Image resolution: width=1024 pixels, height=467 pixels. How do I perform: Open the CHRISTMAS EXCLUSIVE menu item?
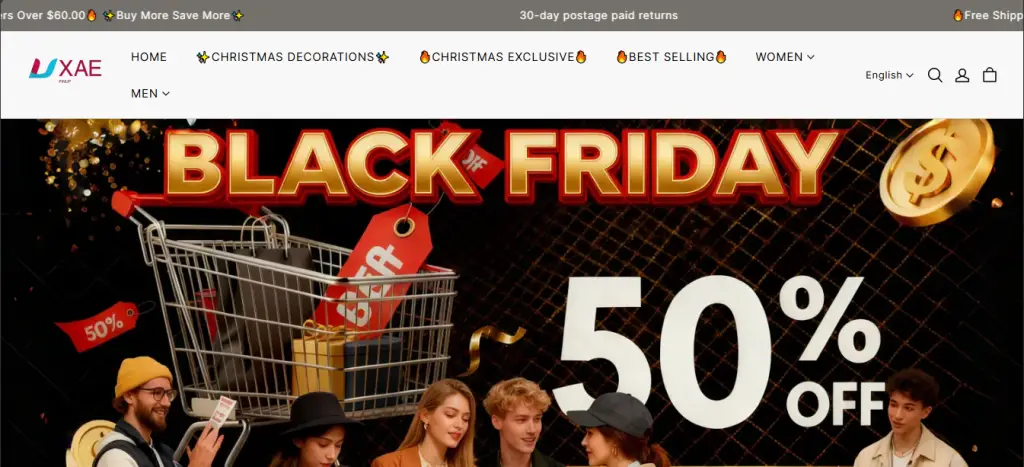503,57
